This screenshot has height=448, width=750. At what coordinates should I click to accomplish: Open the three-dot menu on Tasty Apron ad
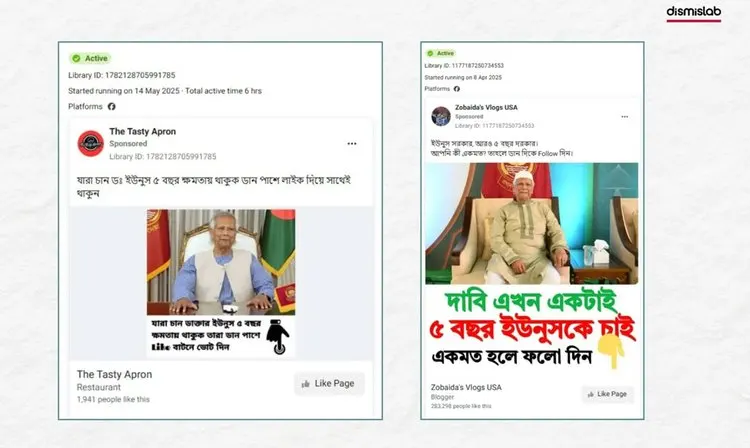click(352, 143)
